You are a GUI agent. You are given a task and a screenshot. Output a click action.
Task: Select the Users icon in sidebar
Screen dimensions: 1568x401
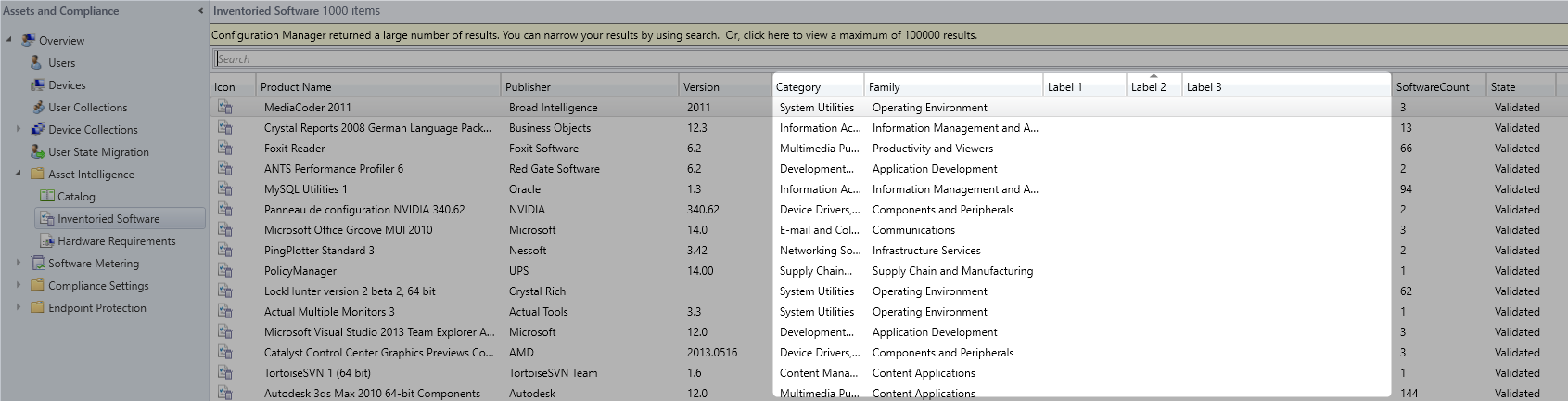point(37,62)
